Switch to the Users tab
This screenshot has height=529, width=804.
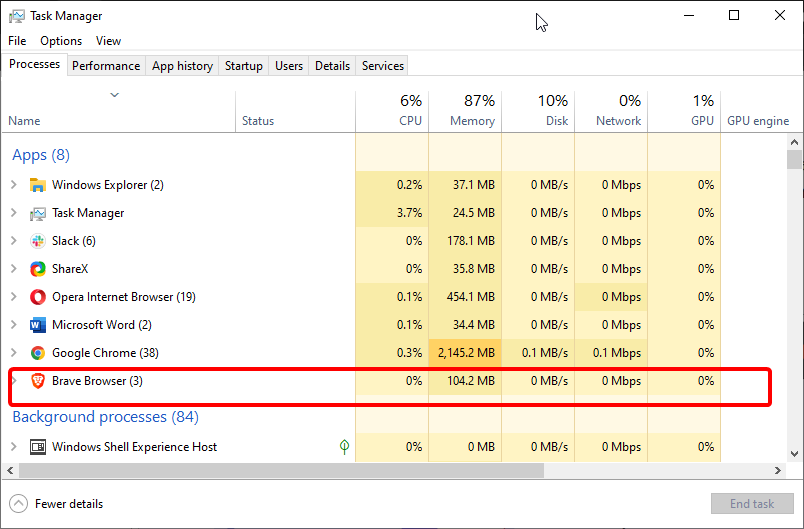[289, 66]
